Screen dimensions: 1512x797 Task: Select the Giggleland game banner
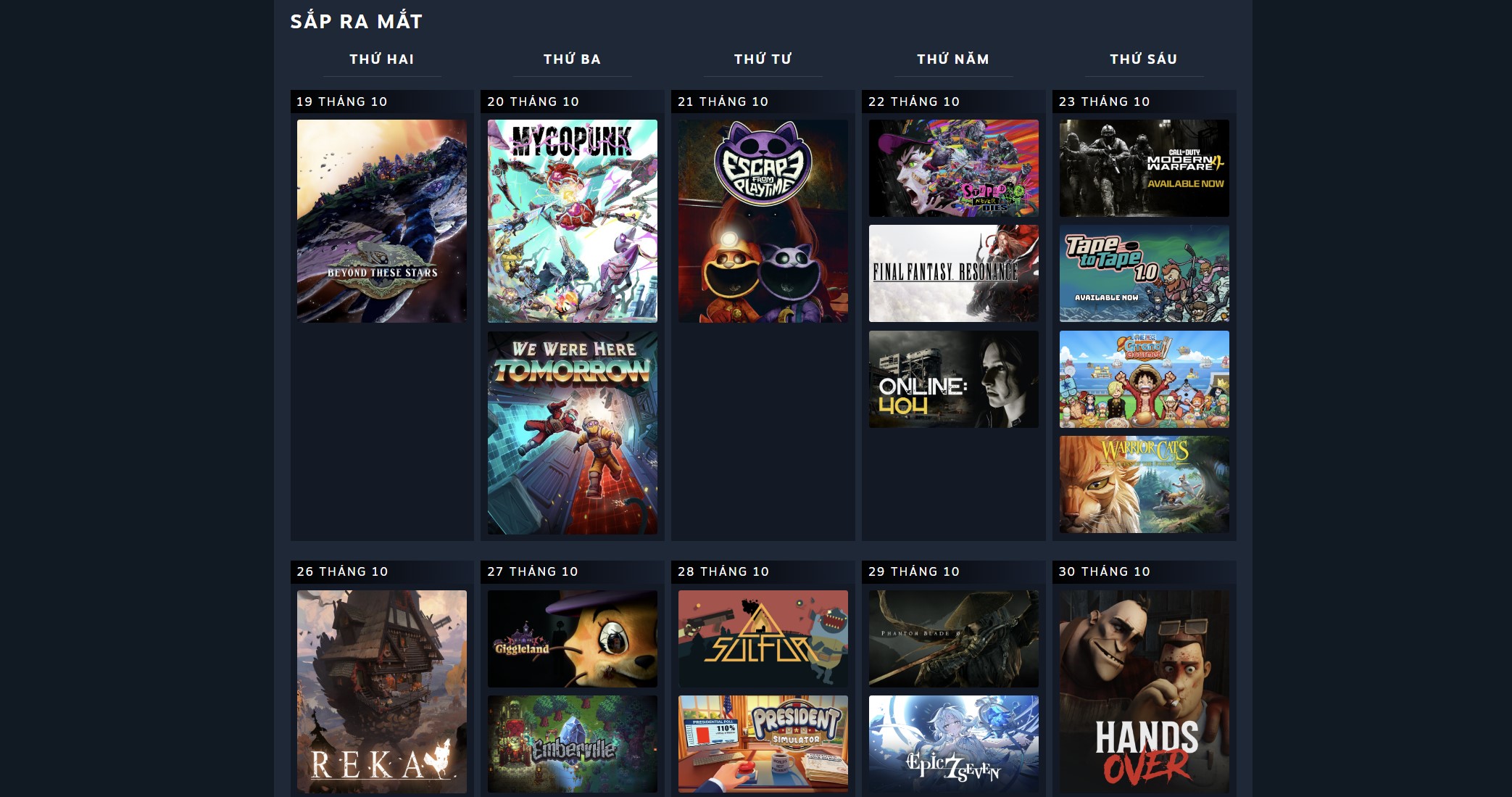point(573,639)
